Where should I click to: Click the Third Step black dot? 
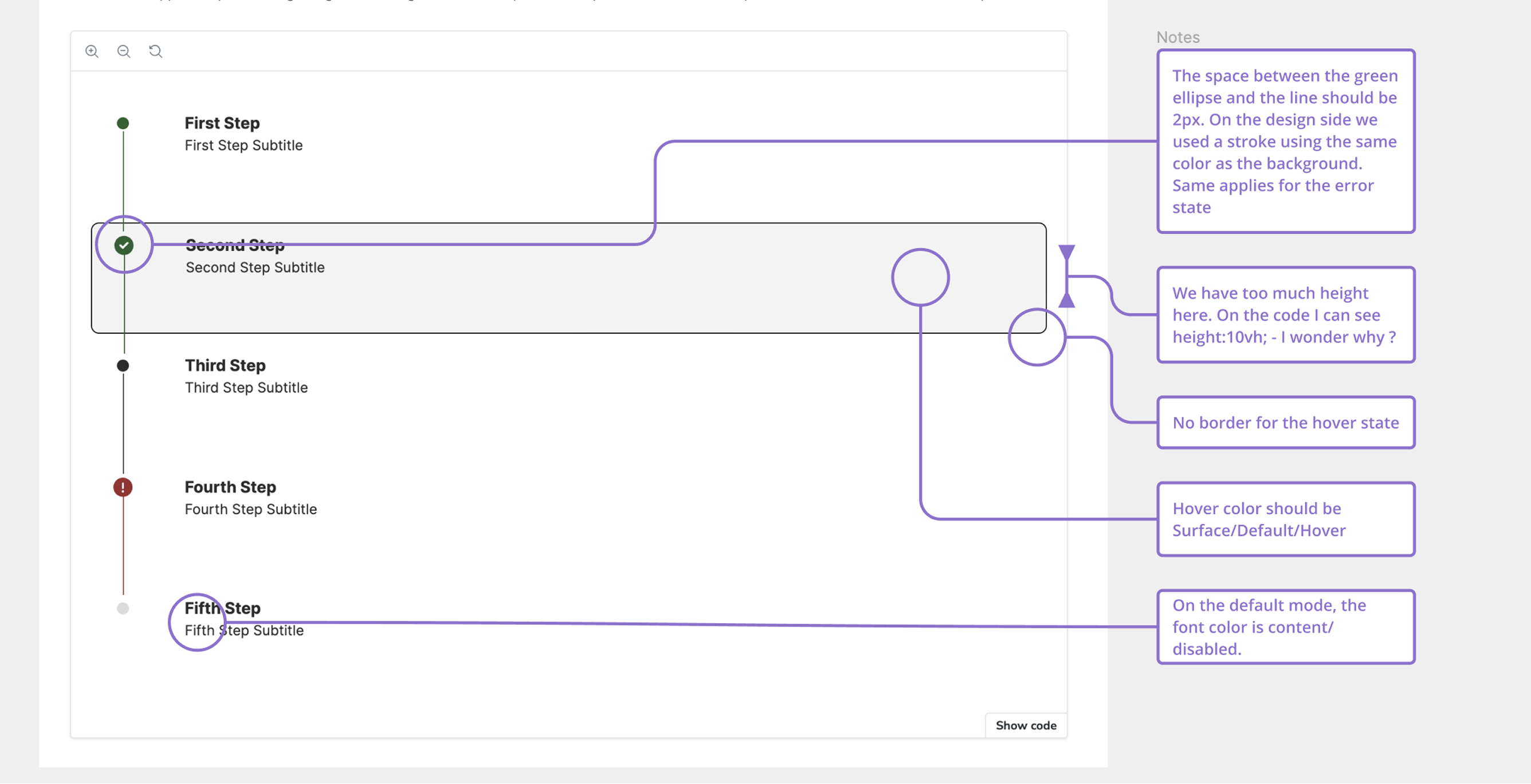(x=123, y=366)
